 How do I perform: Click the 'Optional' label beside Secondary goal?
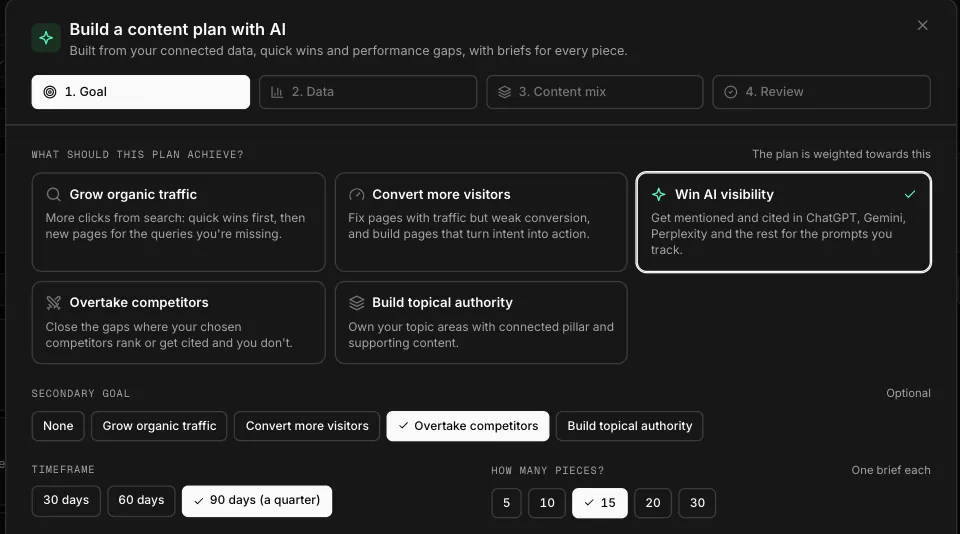point(908,393)
